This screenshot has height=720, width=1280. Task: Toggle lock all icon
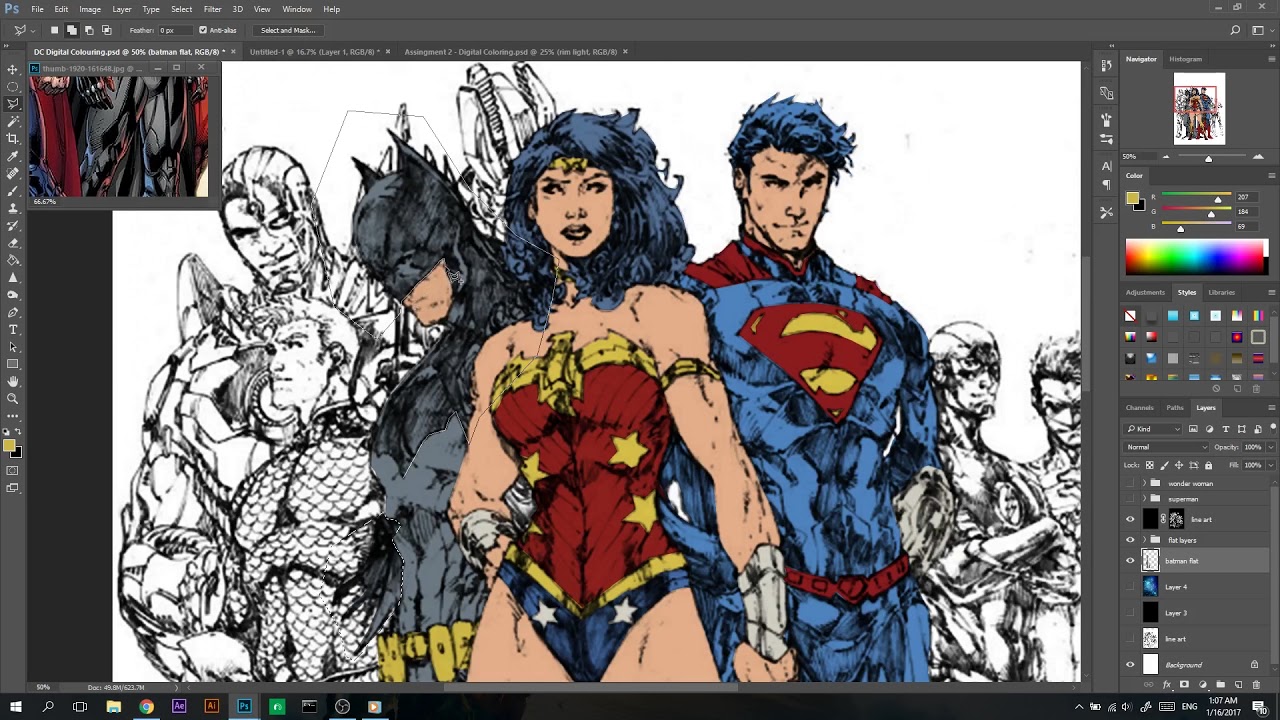pos(1208,465)
